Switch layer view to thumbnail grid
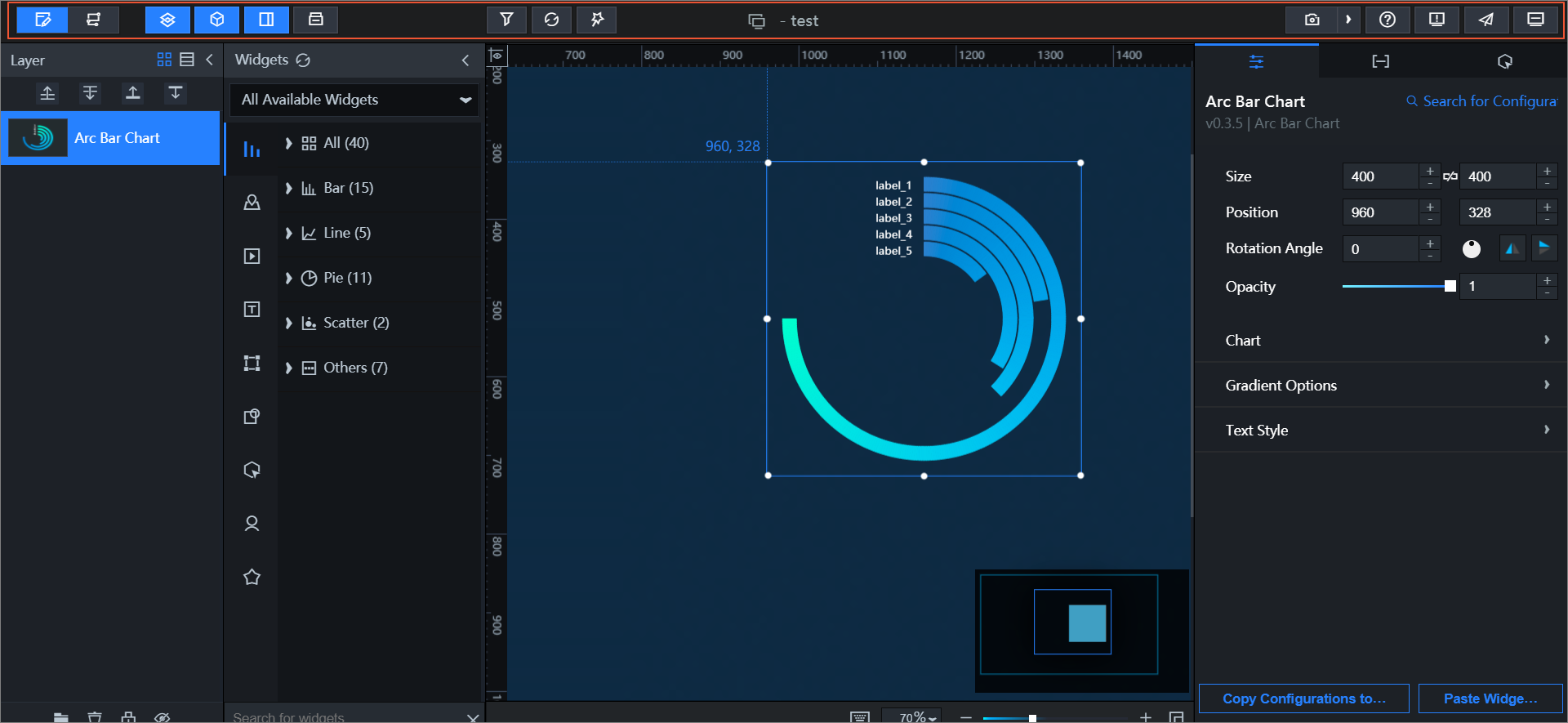1568x723 pixels. click(x=164, y=60)
